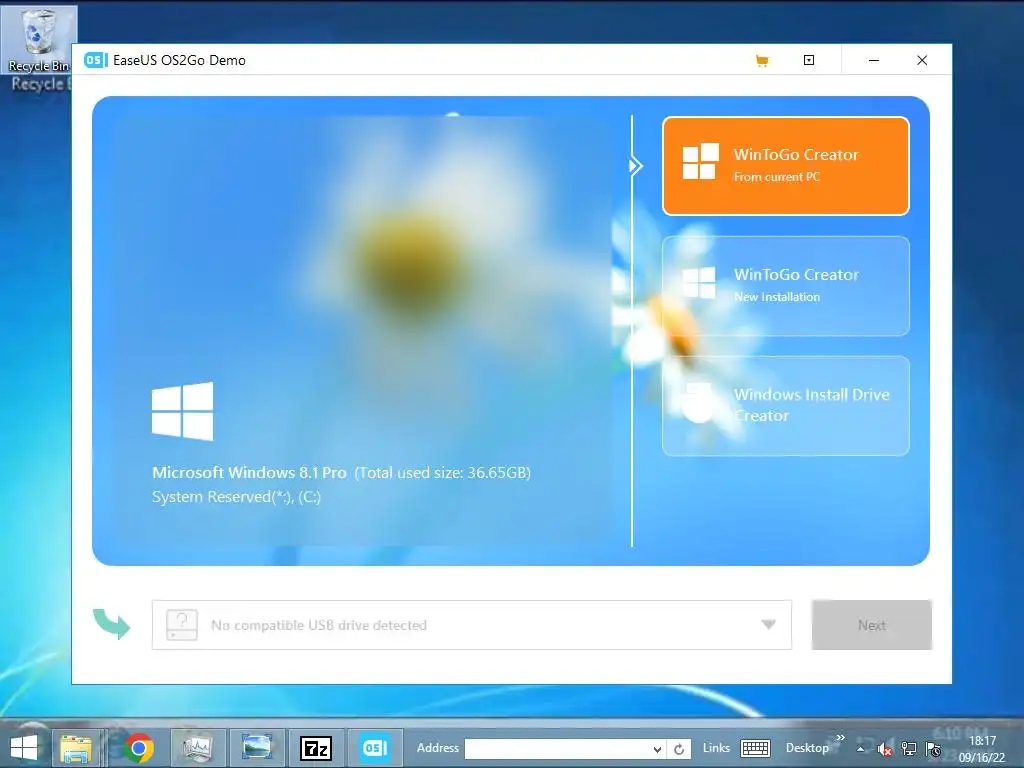Select WinToGo Creator New Installation option
The image size is (1024, 768).
tap(786, 286)
